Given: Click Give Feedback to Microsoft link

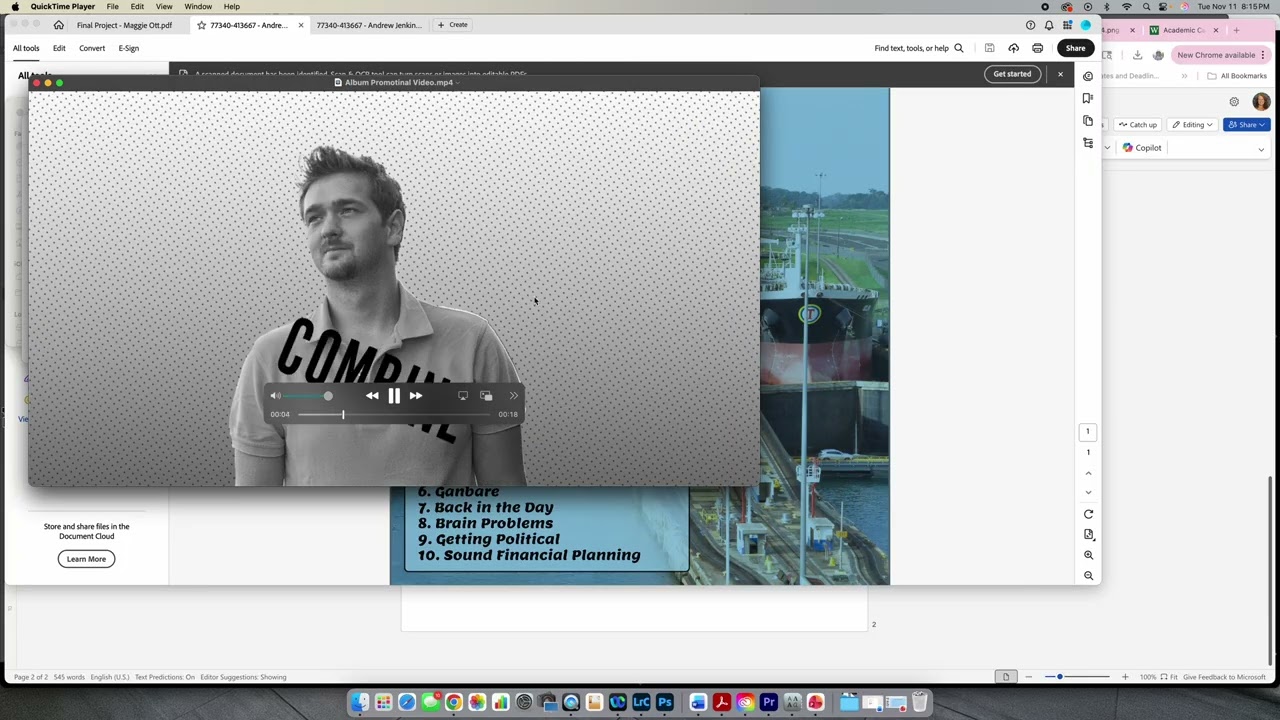Looking at the screenshot, I should pyautogui.click(x=1224, y=677).
